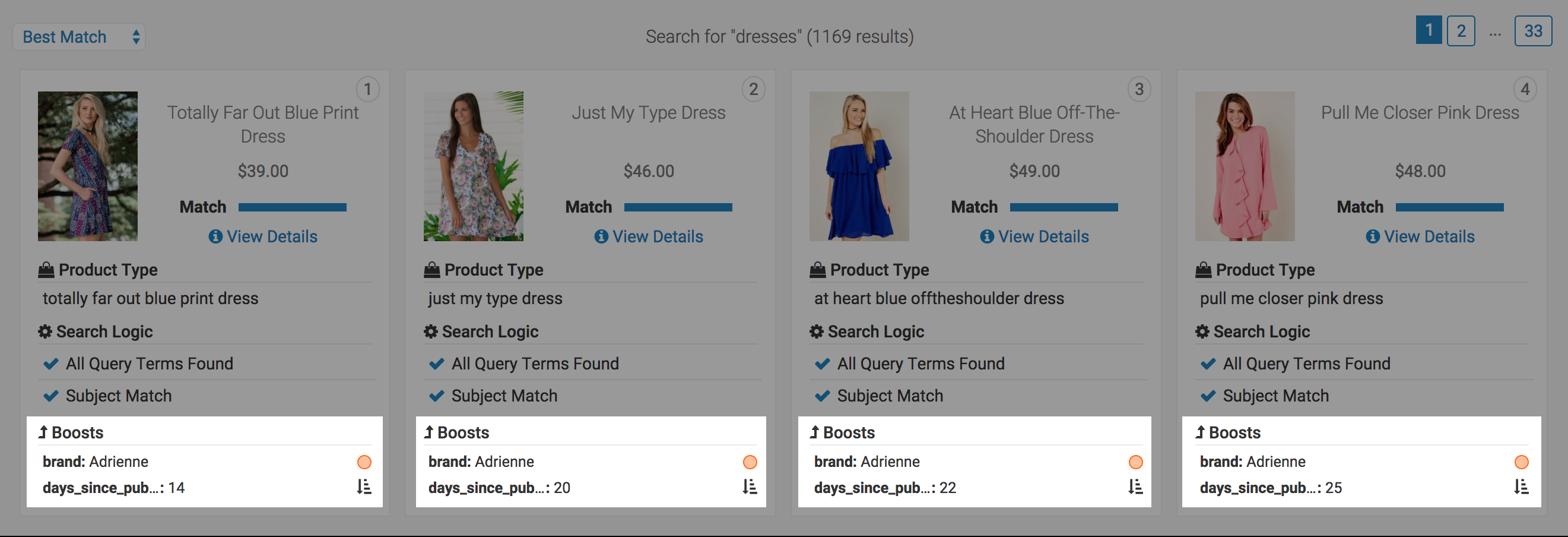The width and height of the screenshot is (1568, 537).
Task: Click sort-order icon beside days_since_pub 20
Action: tap(750, 487)
